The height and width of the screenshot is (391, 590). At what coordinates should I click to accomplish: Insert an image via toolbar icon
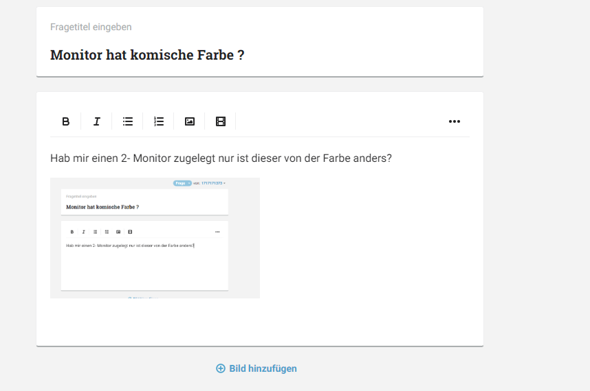click(190, 121)
